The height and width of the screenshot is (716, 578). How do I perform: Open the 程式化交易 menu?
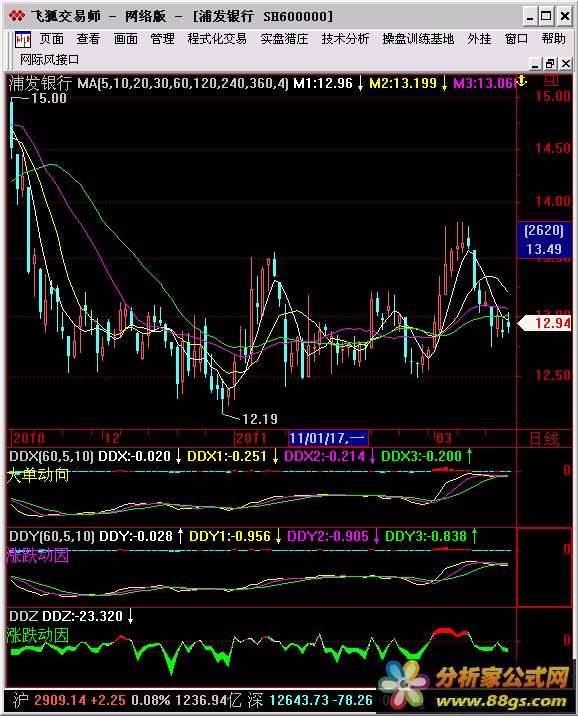tap(217, 39)
